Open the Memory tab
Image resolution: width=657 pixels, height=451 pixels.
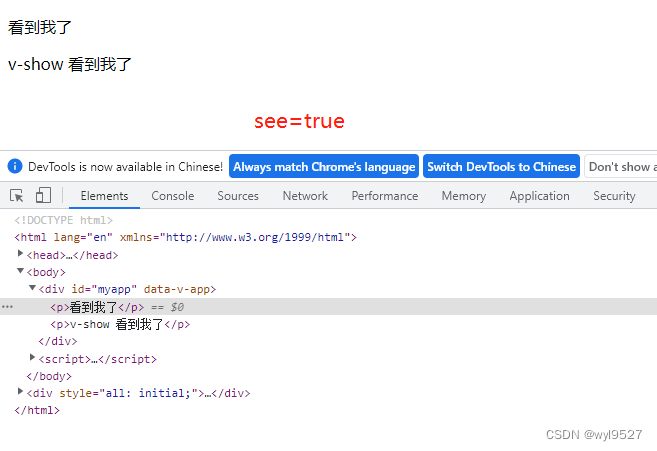[x=463, y=196]
